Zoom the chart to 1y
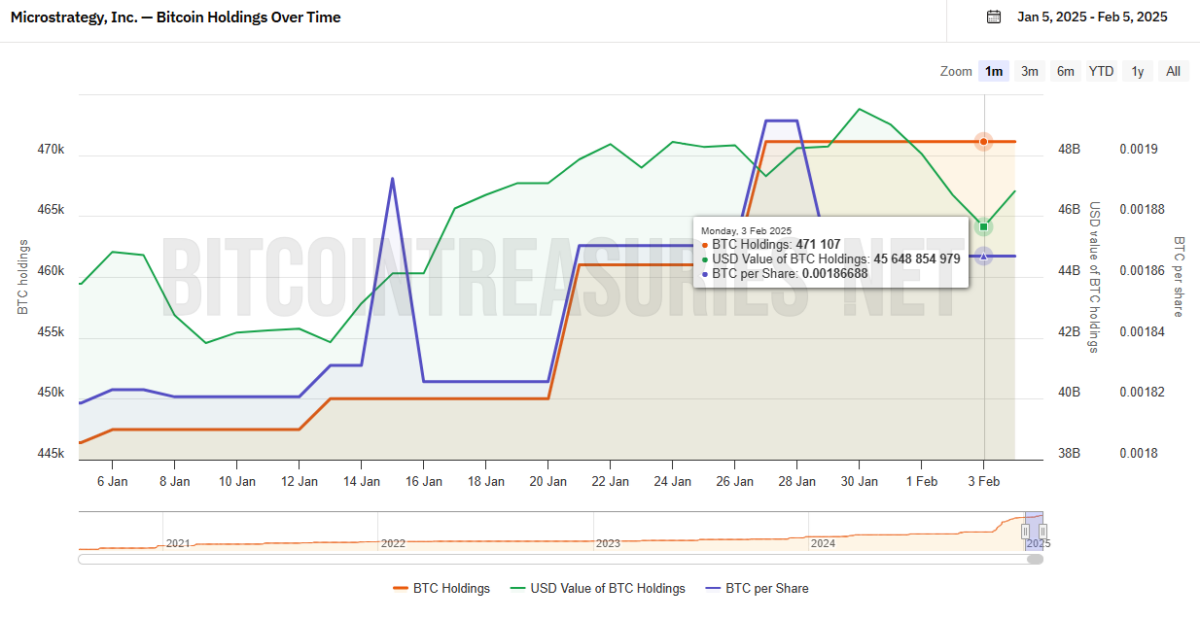The width and height of the screenshot is (1200, 620). [1137, 71]
